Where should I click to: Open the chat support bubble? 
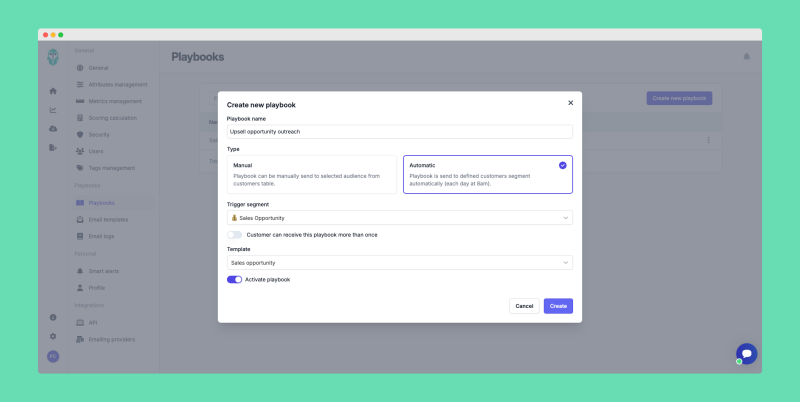click(746, 353)
